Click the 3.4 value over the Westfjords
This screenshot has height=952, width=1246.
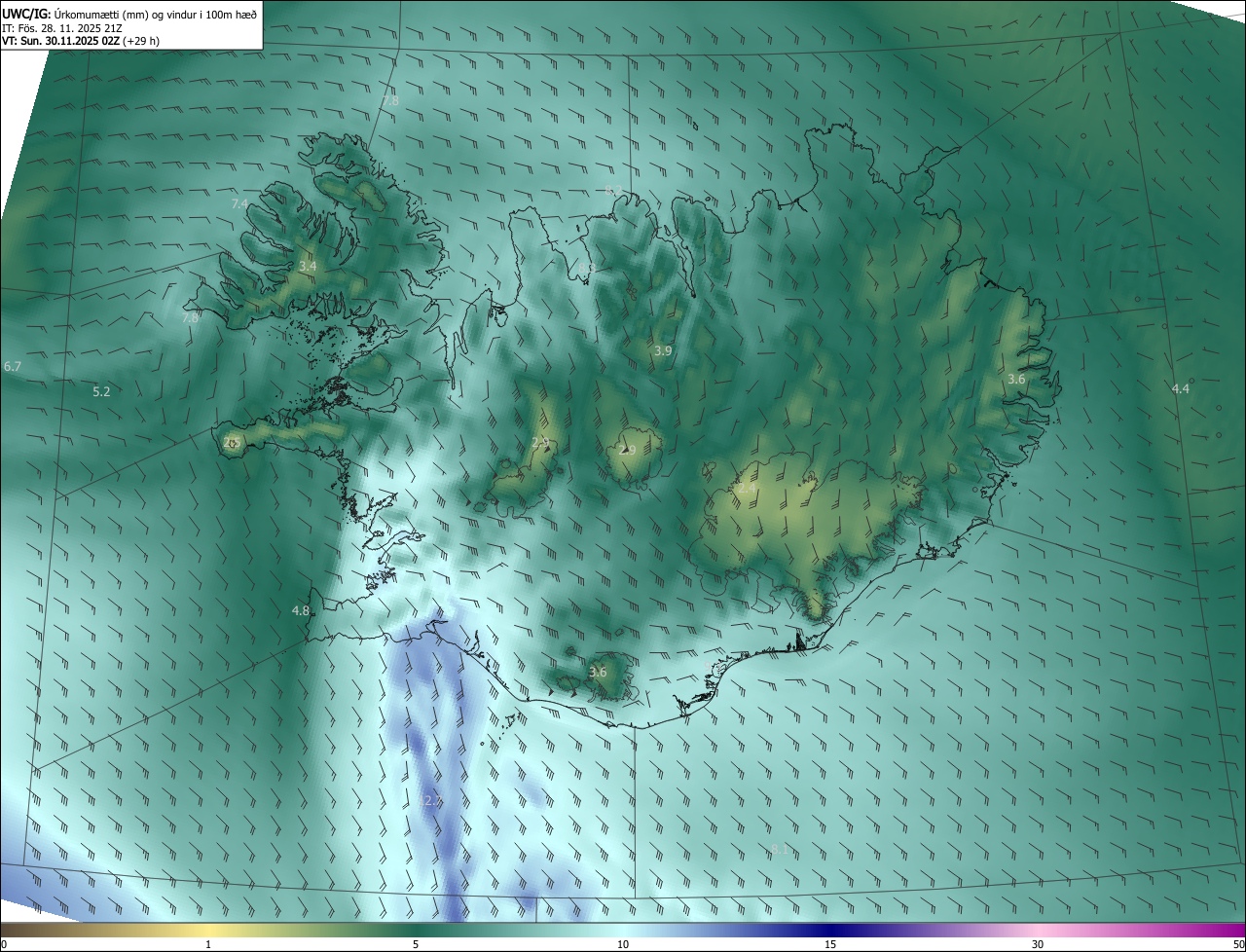pos(308,266)
